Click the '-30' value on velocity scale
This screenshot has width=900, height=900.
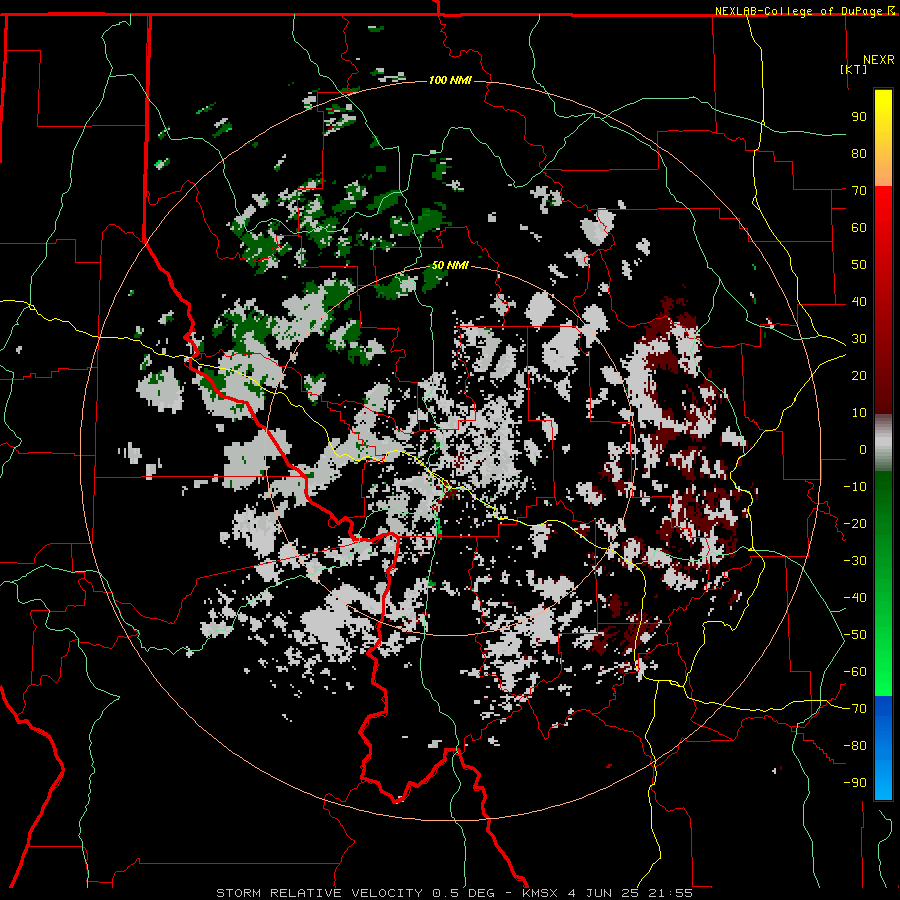click(855, 561)
